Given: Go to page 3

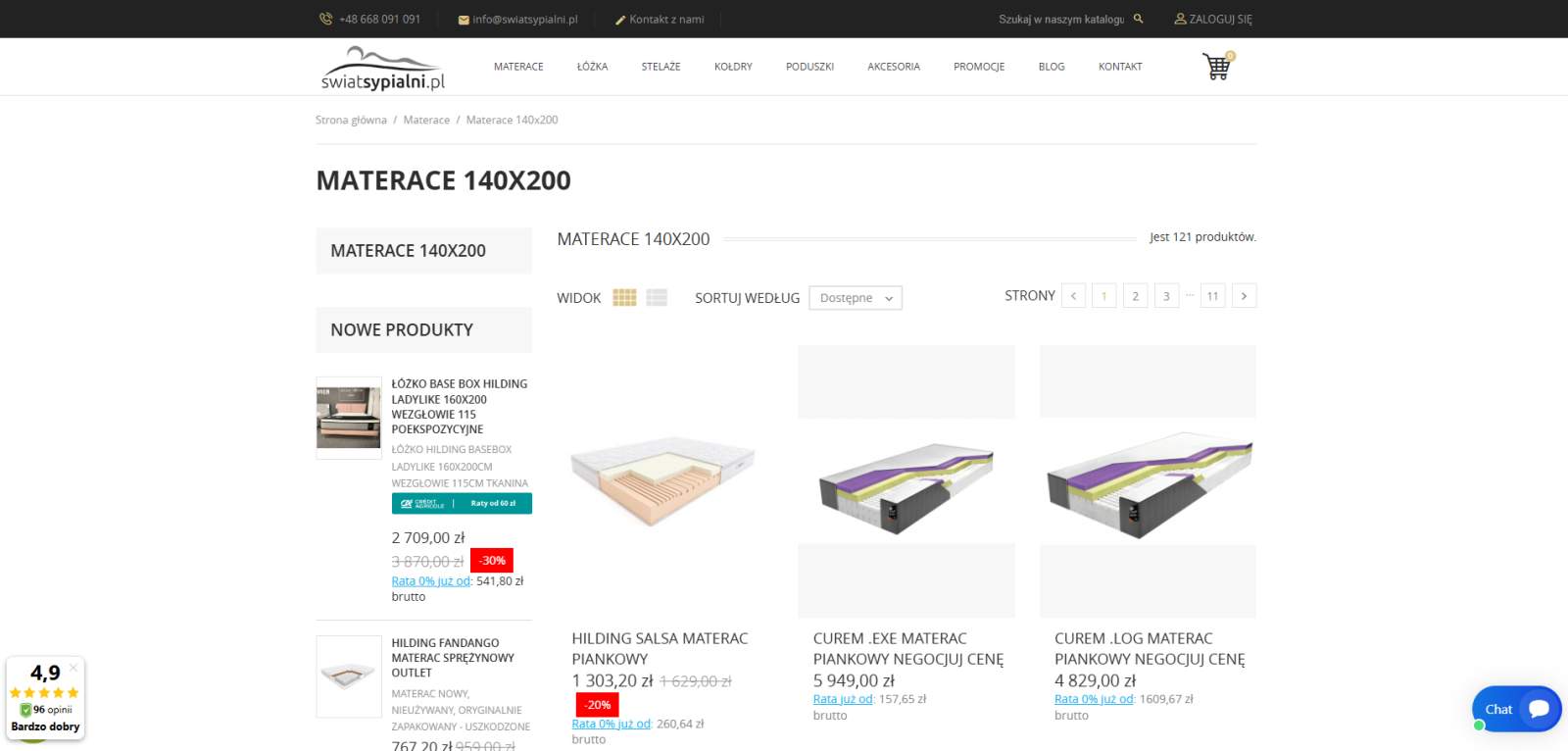Looking at the screenshot, I should tap(1166, 296).
